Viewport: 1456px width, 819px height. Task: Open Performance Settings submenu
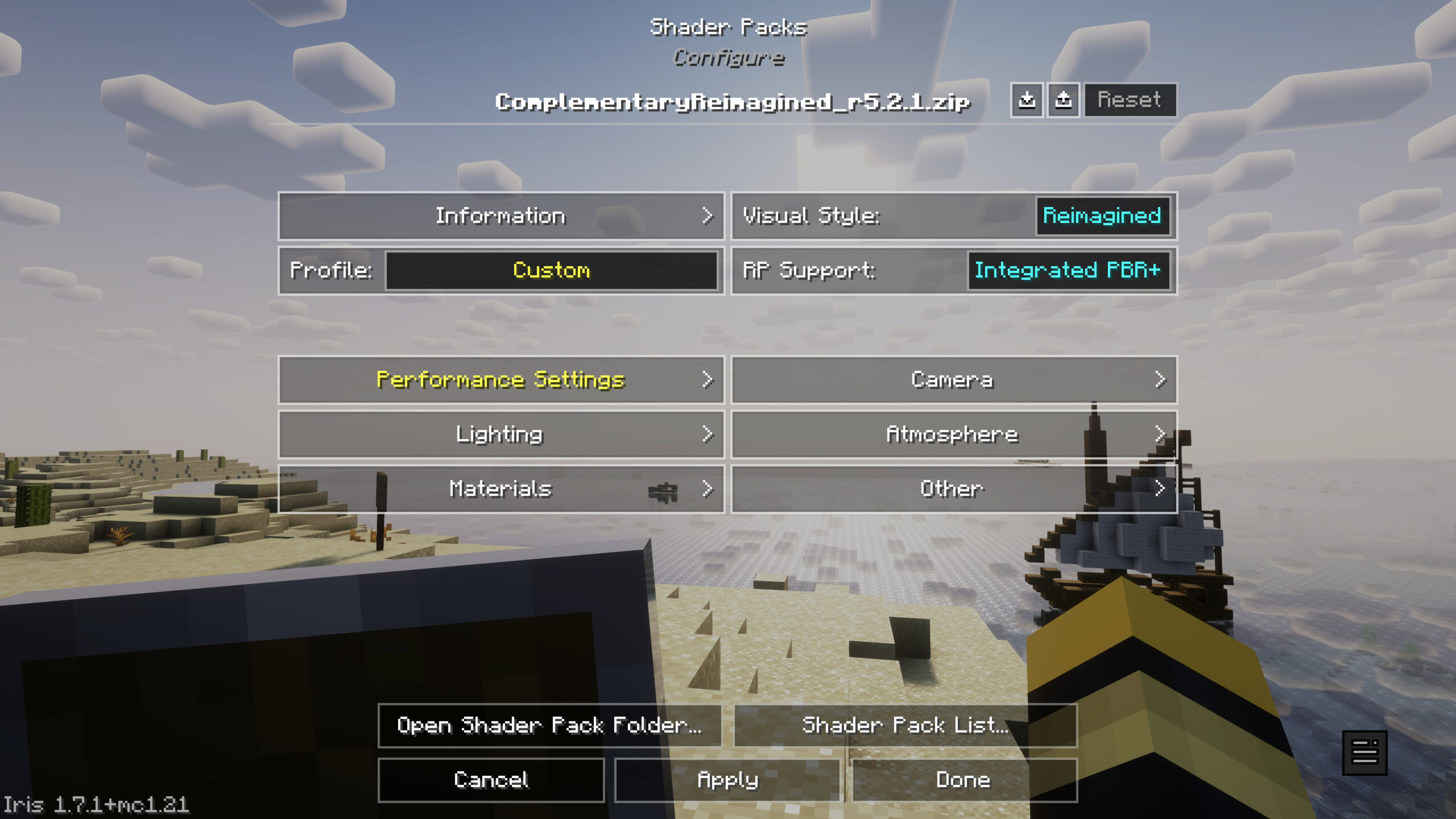[500, 379]
